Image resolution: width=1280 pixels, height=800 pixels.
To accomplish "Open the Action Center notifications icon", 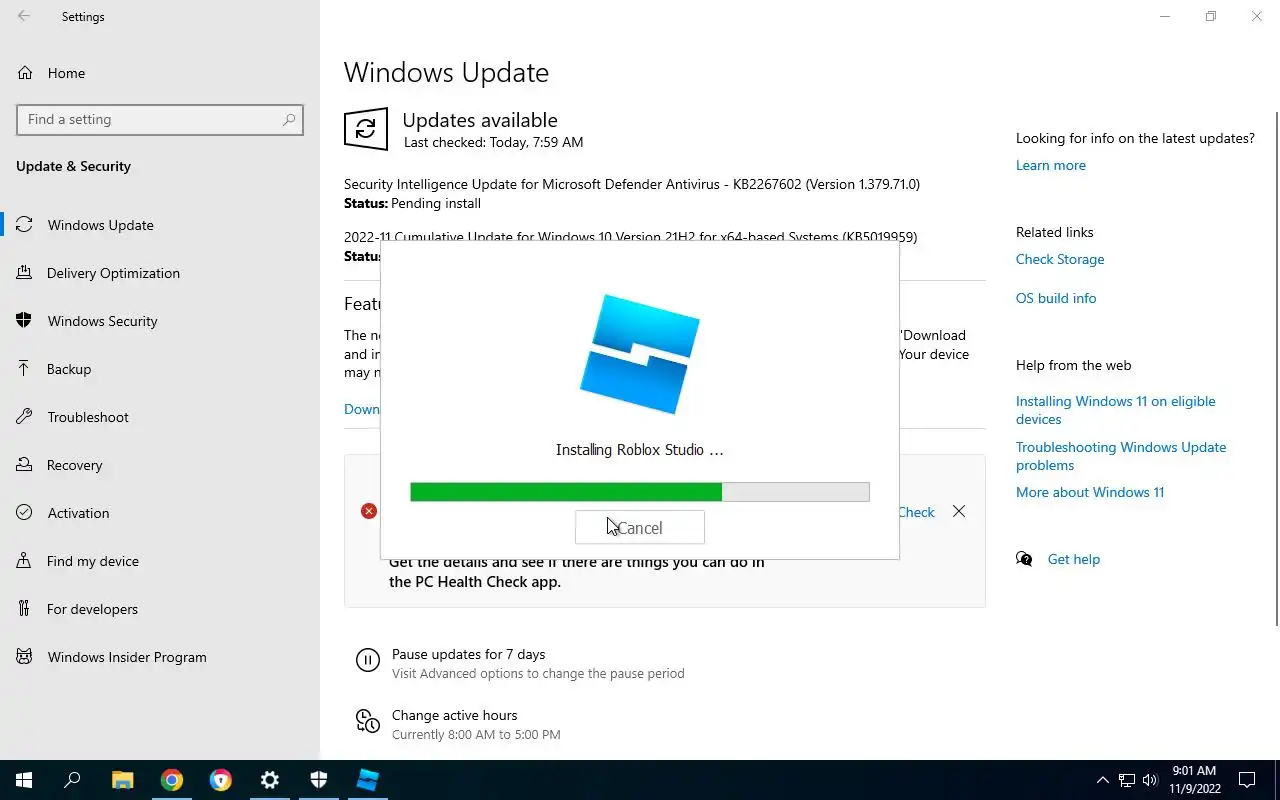I will coord(1247,780).
